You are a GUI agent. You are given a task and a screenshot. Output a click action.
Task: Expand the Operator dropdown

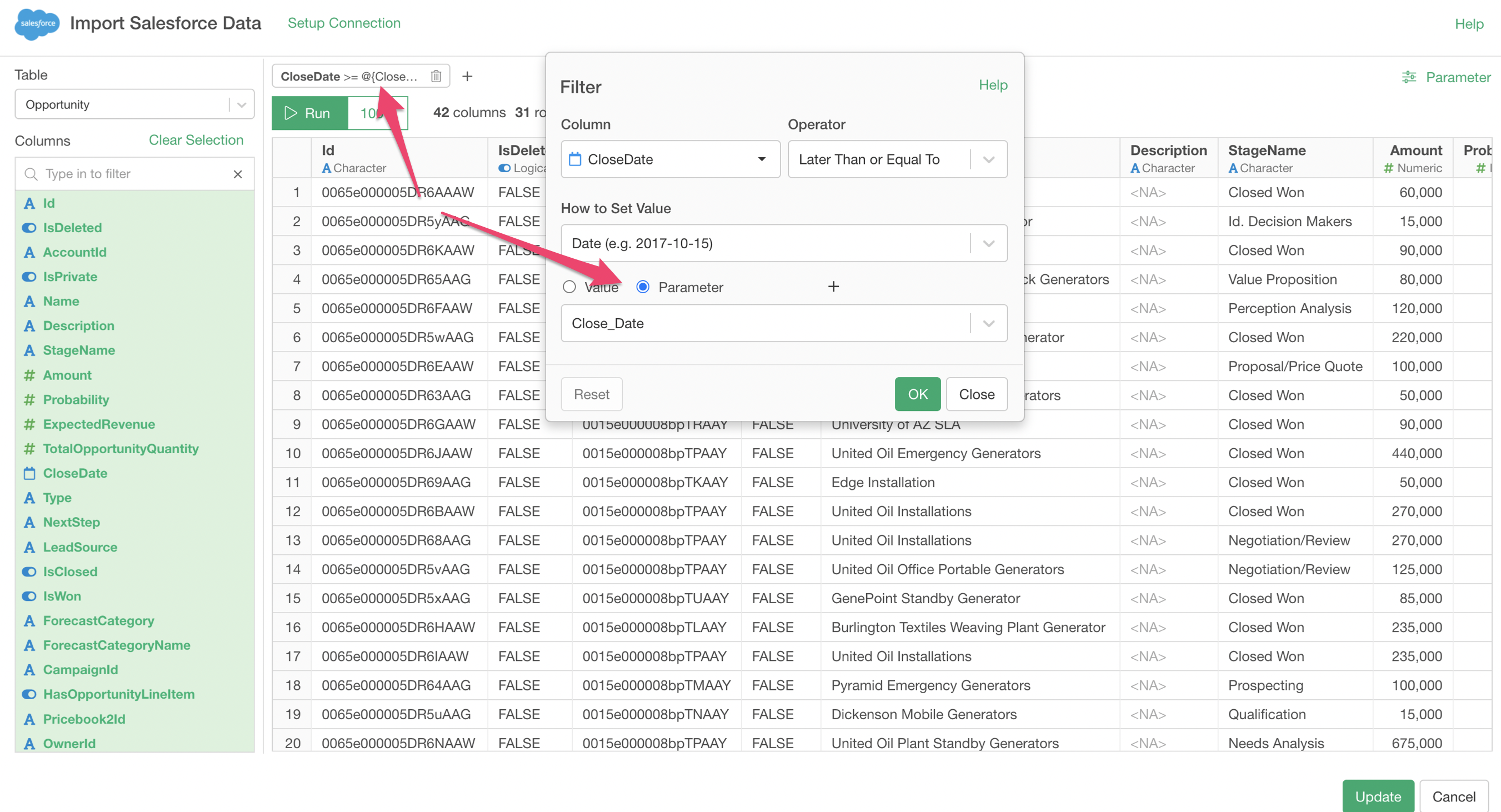tap(988, 159)
